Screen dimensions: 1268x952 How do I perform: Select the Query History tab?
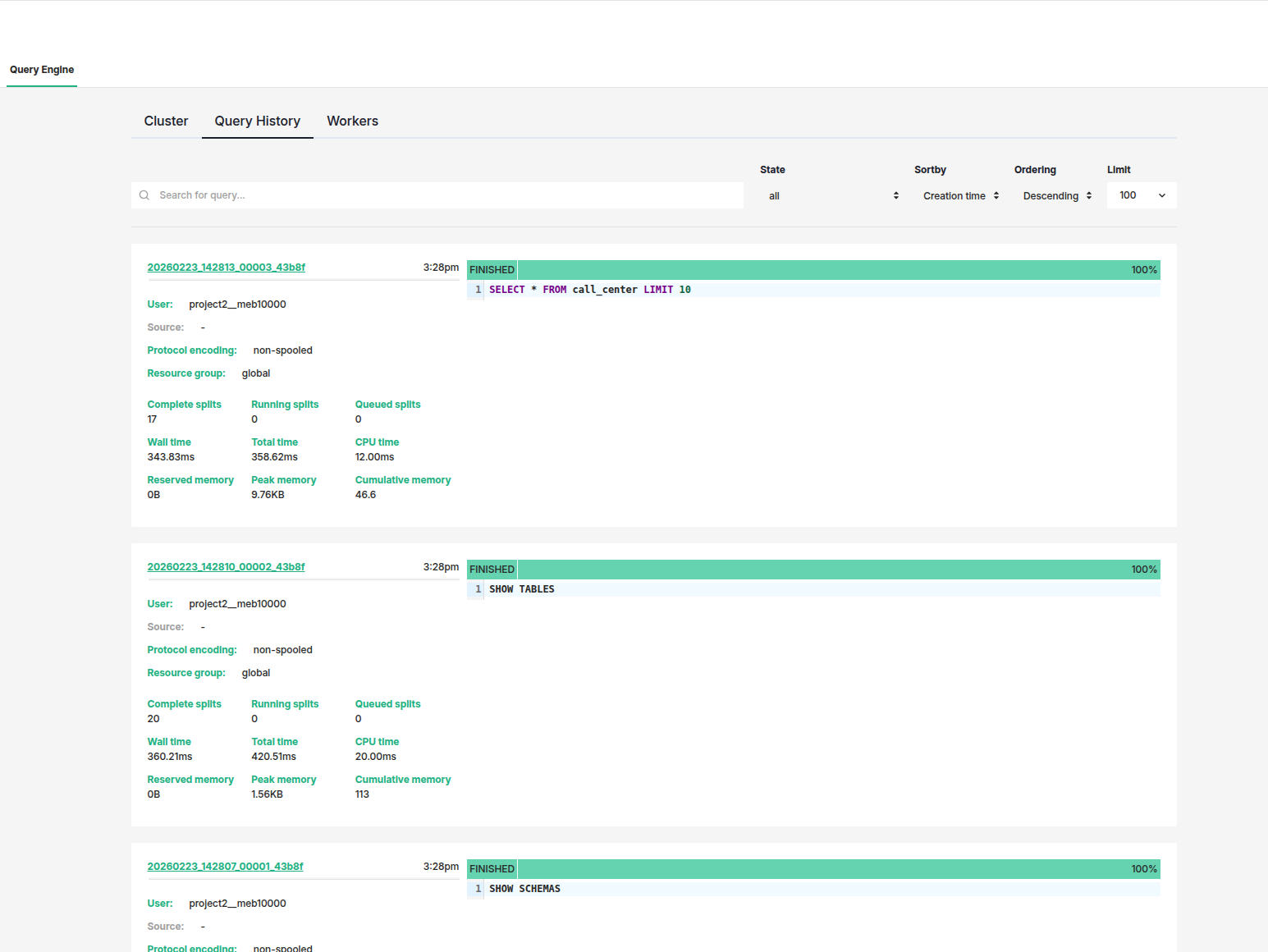257,121
